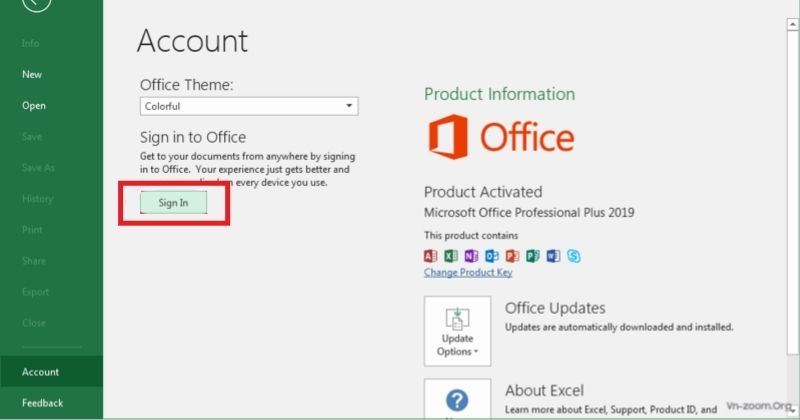The width and height of the screenshot is (800, 420).
Task: Select the Account sidebar item
Action: (51, 372)
